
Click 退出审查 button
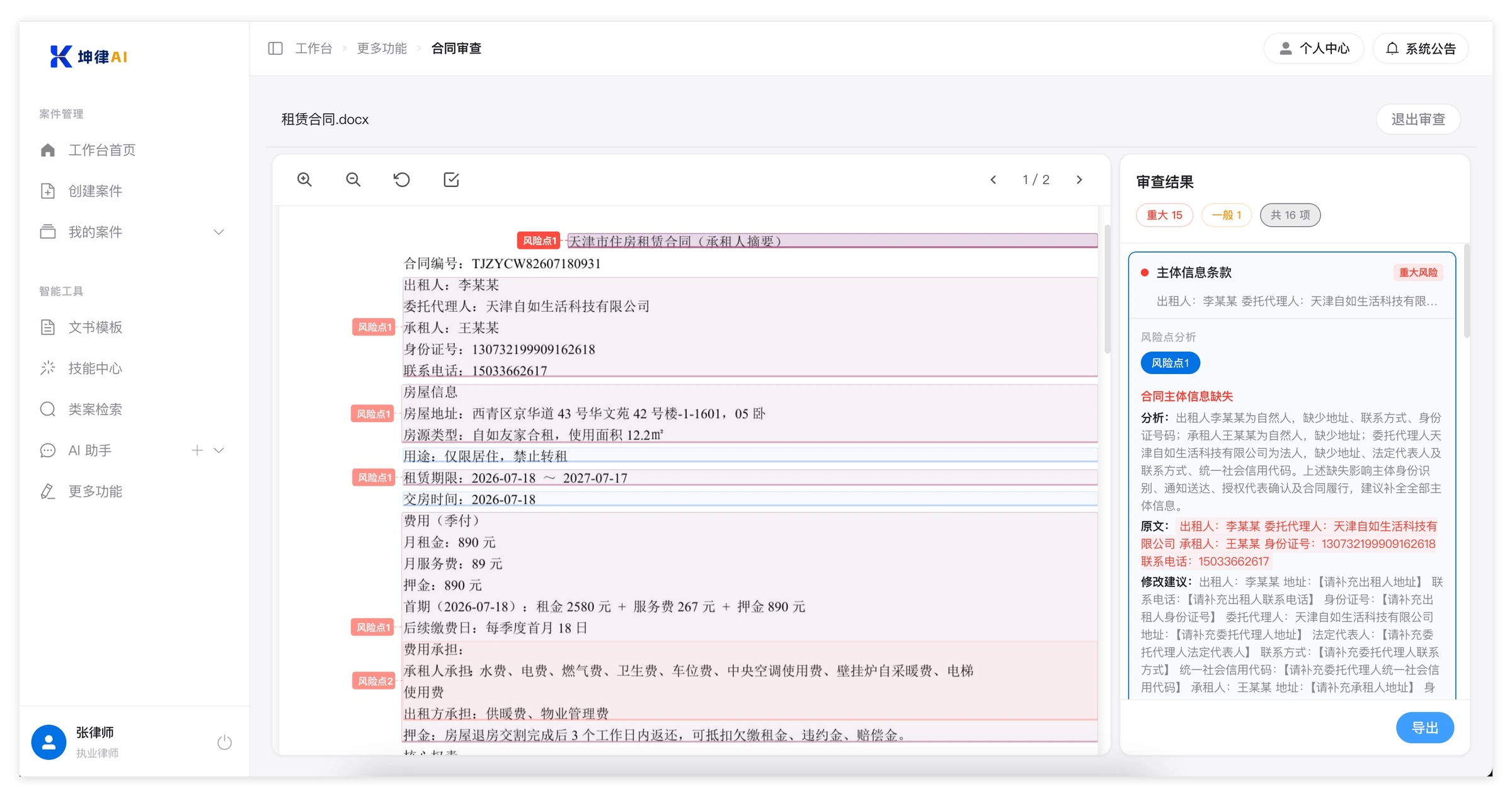[1418, 119]
